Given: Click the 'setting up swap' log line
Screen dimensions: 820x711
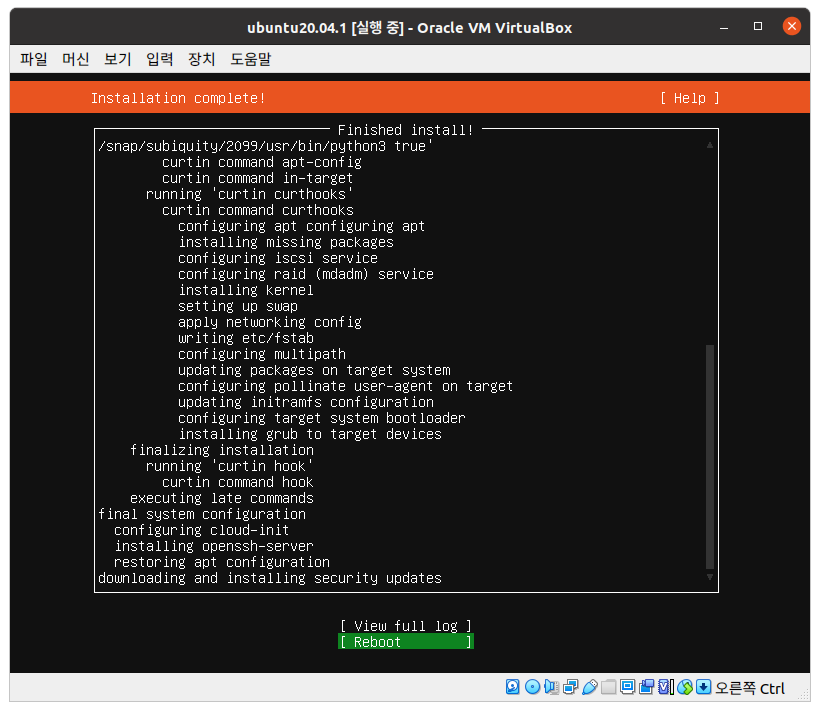Looking at the screenshot, I should tap(238, 306).
